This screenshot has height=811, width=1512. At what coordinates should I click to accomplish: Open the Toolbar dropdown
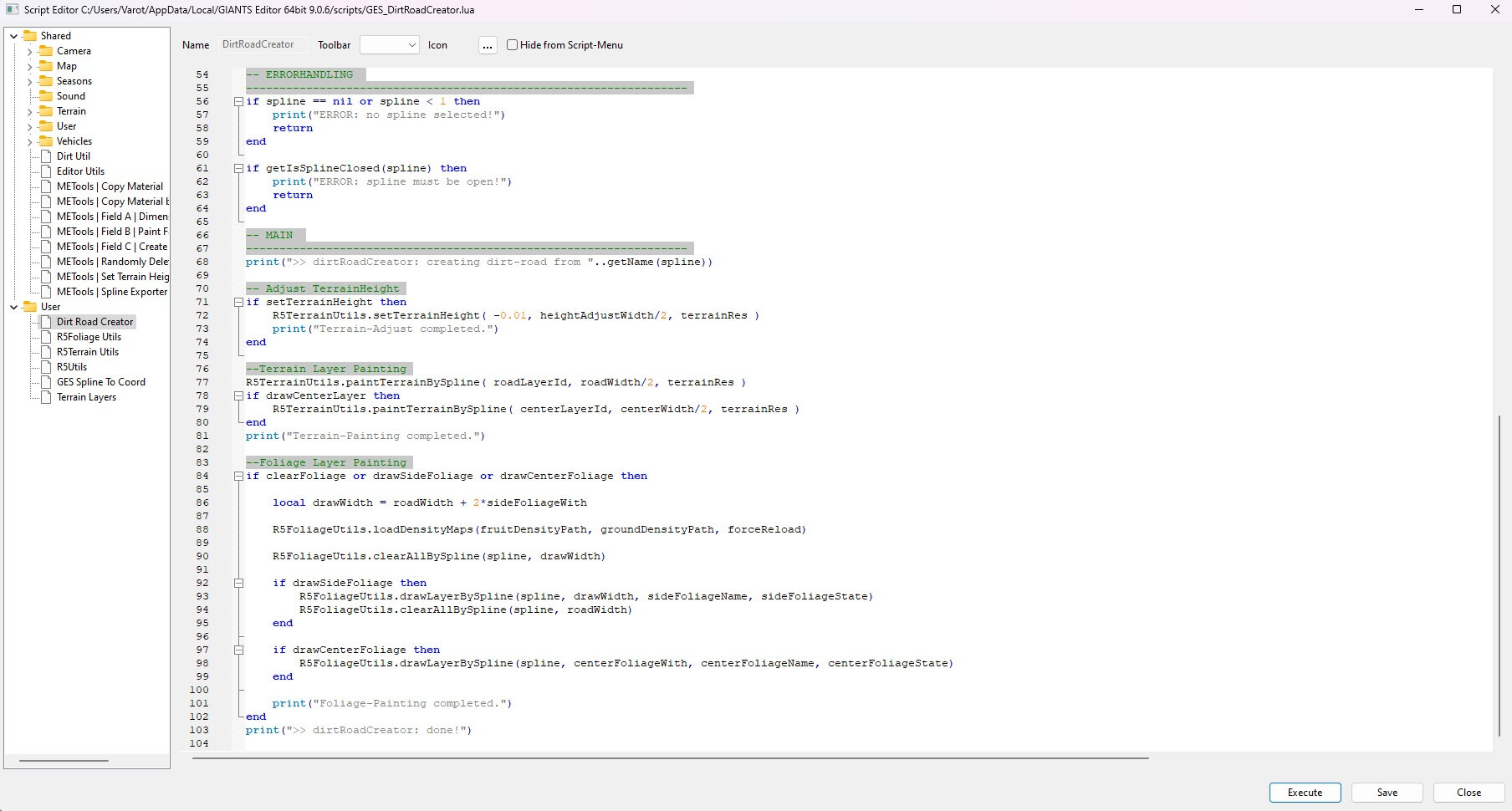pyautogui.click(x=389, y=45)
